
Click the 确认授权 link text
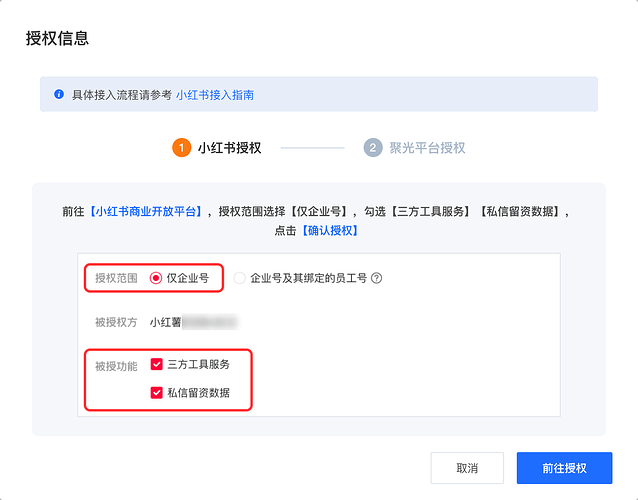[330, 231]
